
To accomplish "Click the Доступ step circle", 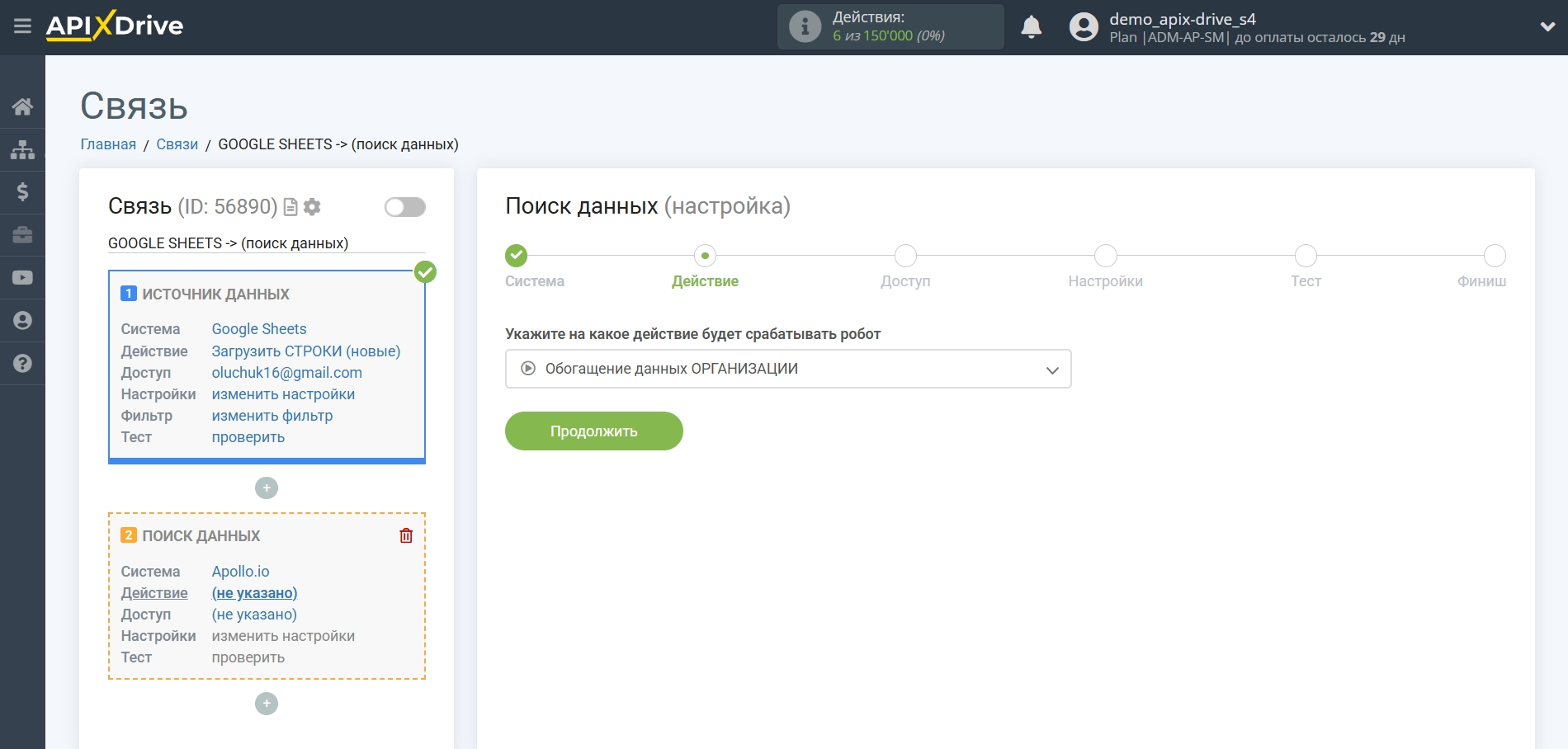I will click(904, 256).
